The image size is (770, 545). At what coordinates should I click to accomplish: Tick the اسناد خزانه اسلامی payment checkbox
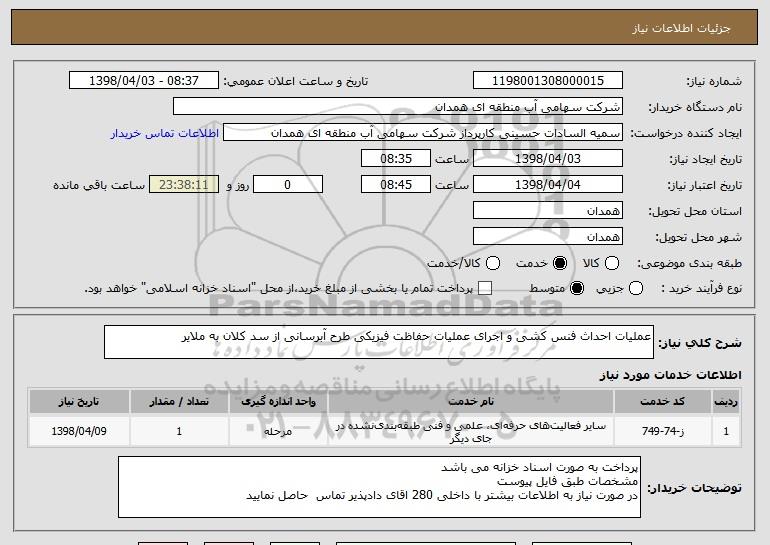pos(485,288)
